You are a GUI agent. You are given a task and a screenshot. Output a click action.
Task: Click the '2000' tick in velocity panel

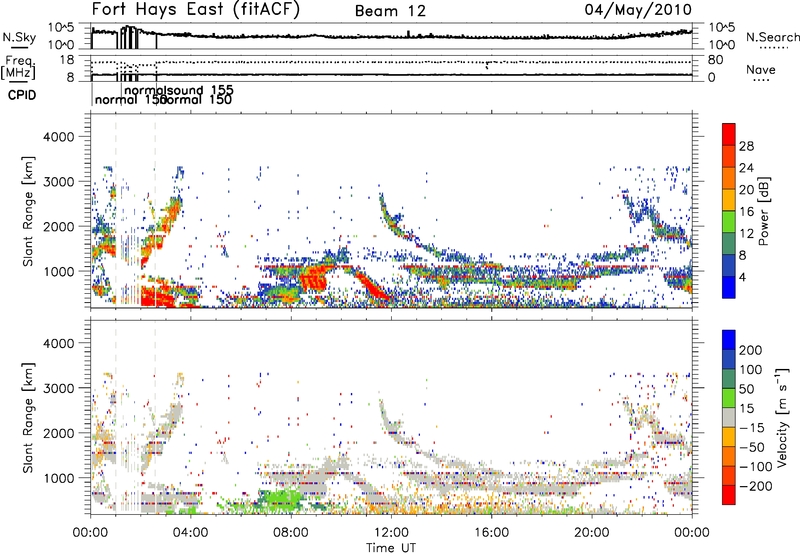[58, 433]
